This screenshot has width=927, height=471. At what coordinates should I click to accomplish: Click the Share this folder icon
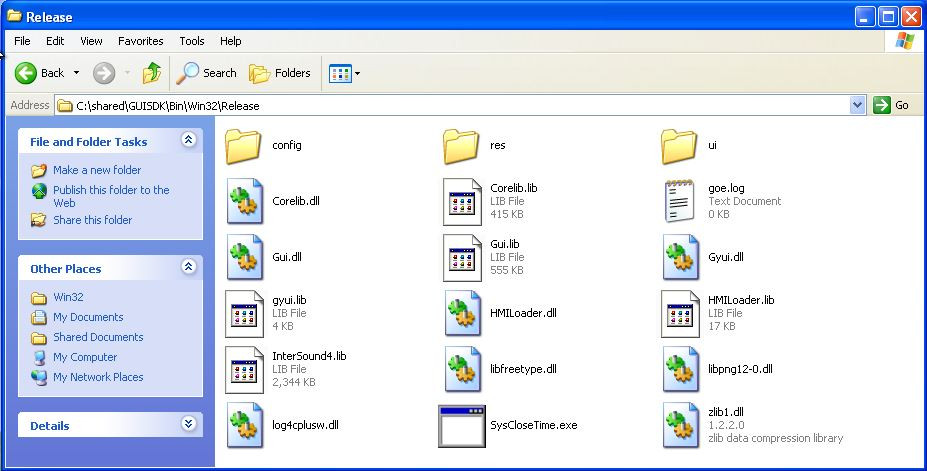pos(39,220)
